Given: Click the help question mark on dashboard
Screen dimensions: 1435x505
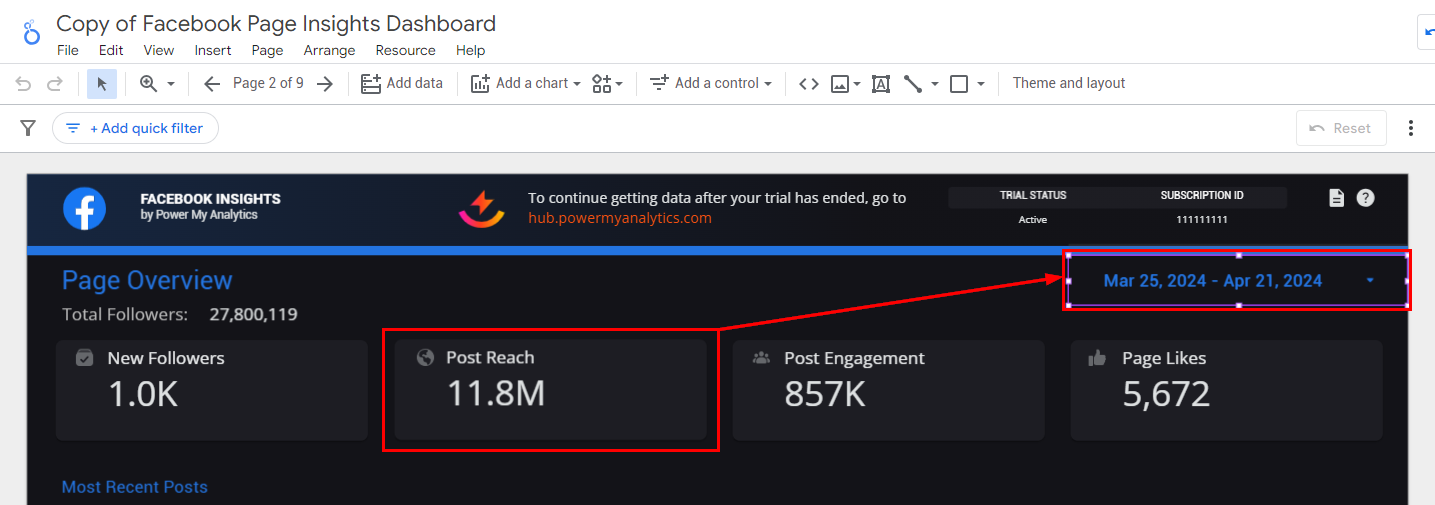Looking at the screenshot, I should 1365,198.
